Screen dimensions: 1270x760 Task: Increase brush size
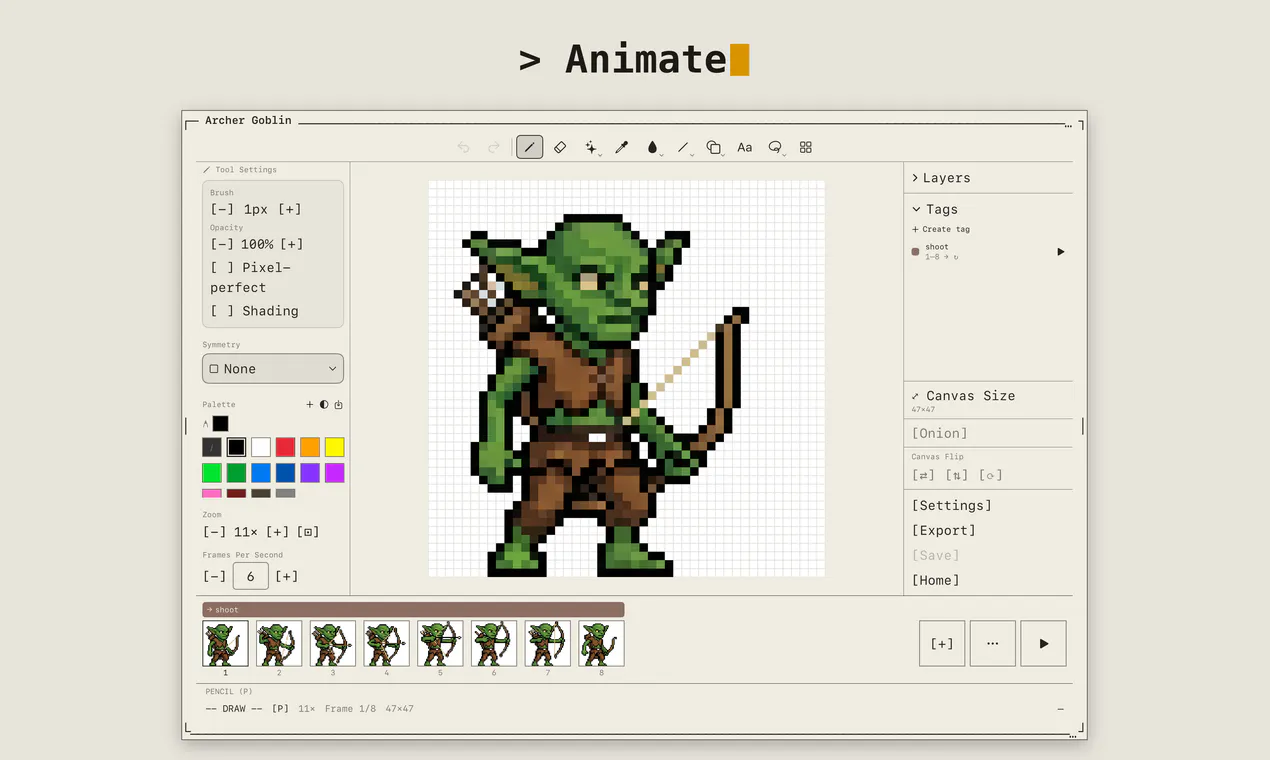[x=290, y=209]
